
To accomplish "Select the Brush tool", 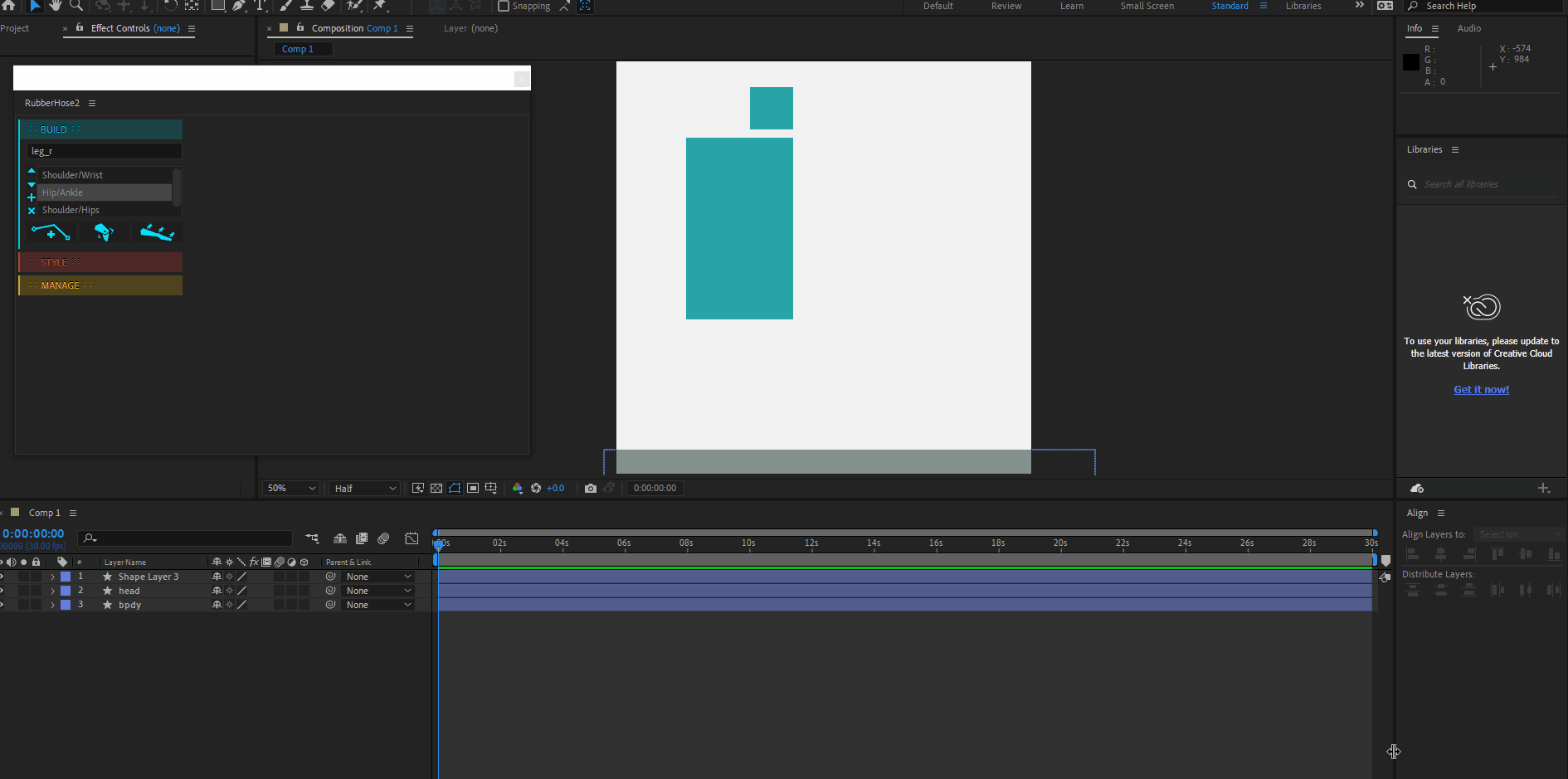I will (x=285, y=5).
